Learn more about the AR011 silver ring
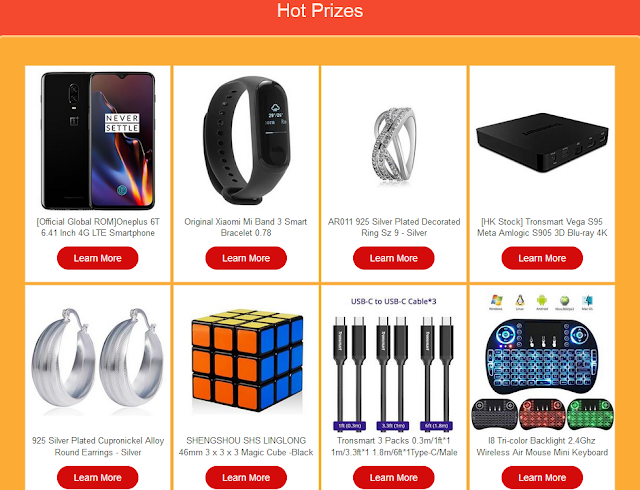This screenshot has width=640, height=490. [394, 258]
